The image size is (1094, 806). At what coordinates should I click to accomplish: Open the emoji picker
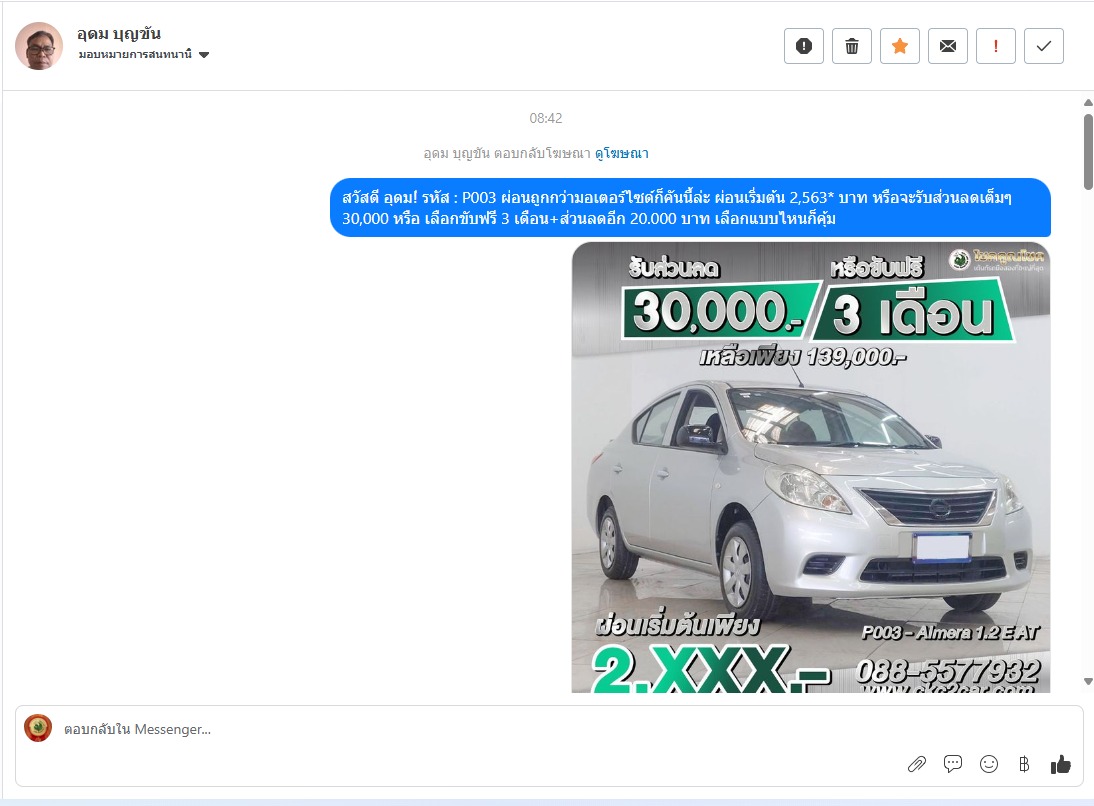[989, 764]
